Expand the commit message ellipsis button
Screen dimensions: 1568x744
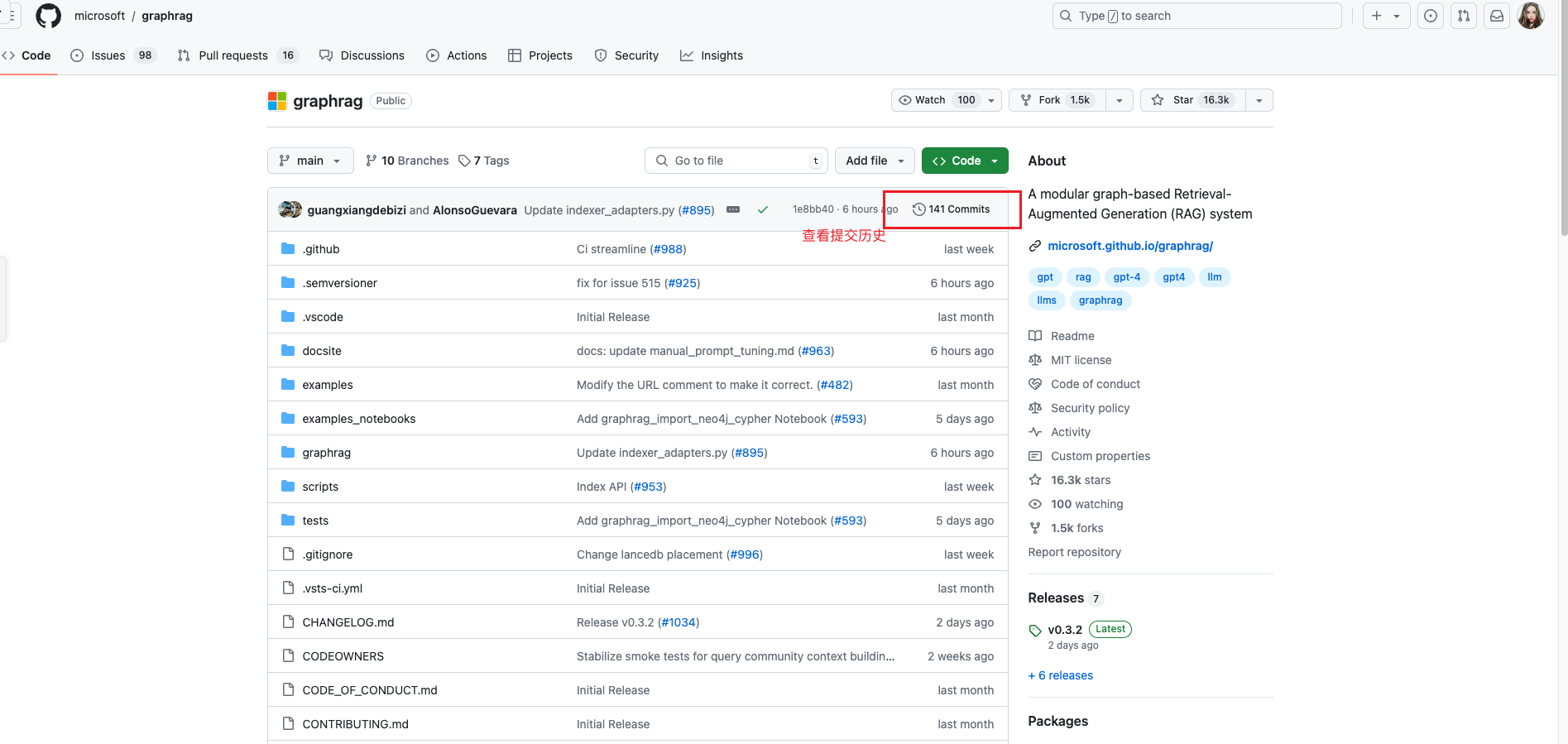pos(733,209)
